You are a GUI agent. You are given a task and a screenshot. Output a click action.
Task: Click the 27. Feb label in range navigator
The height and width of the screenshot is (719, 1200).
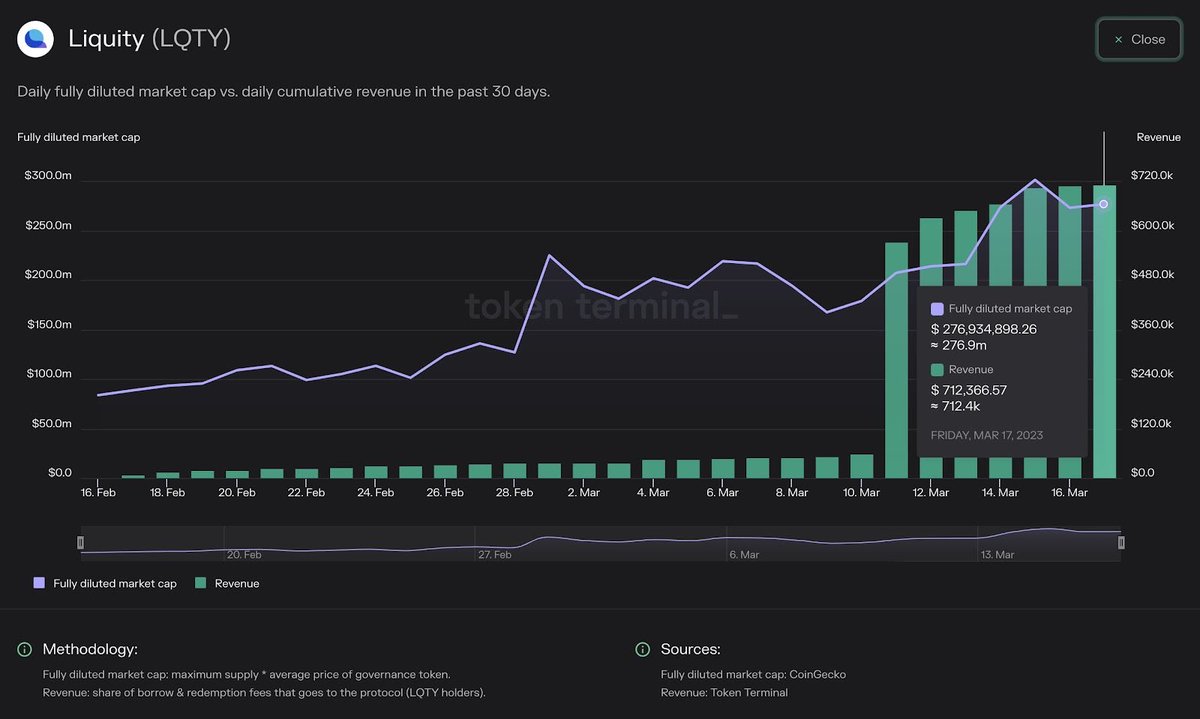(495, 554)
